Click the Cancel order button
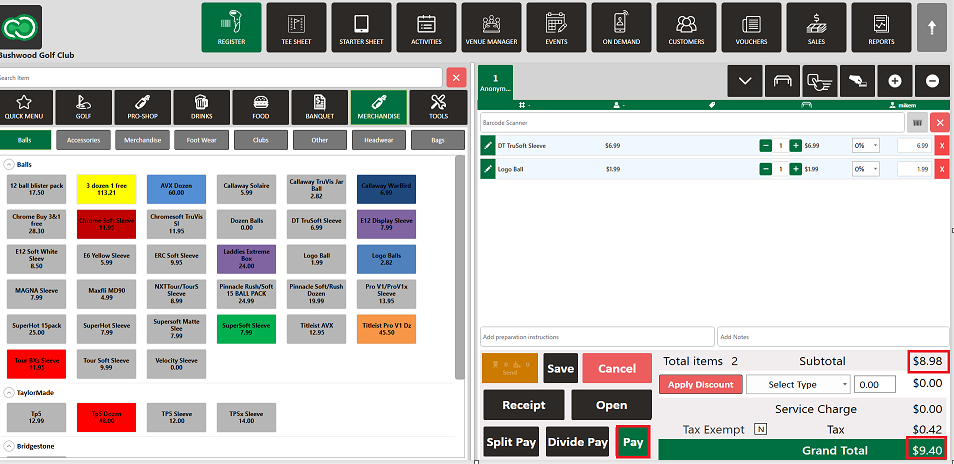 (617, 369)
